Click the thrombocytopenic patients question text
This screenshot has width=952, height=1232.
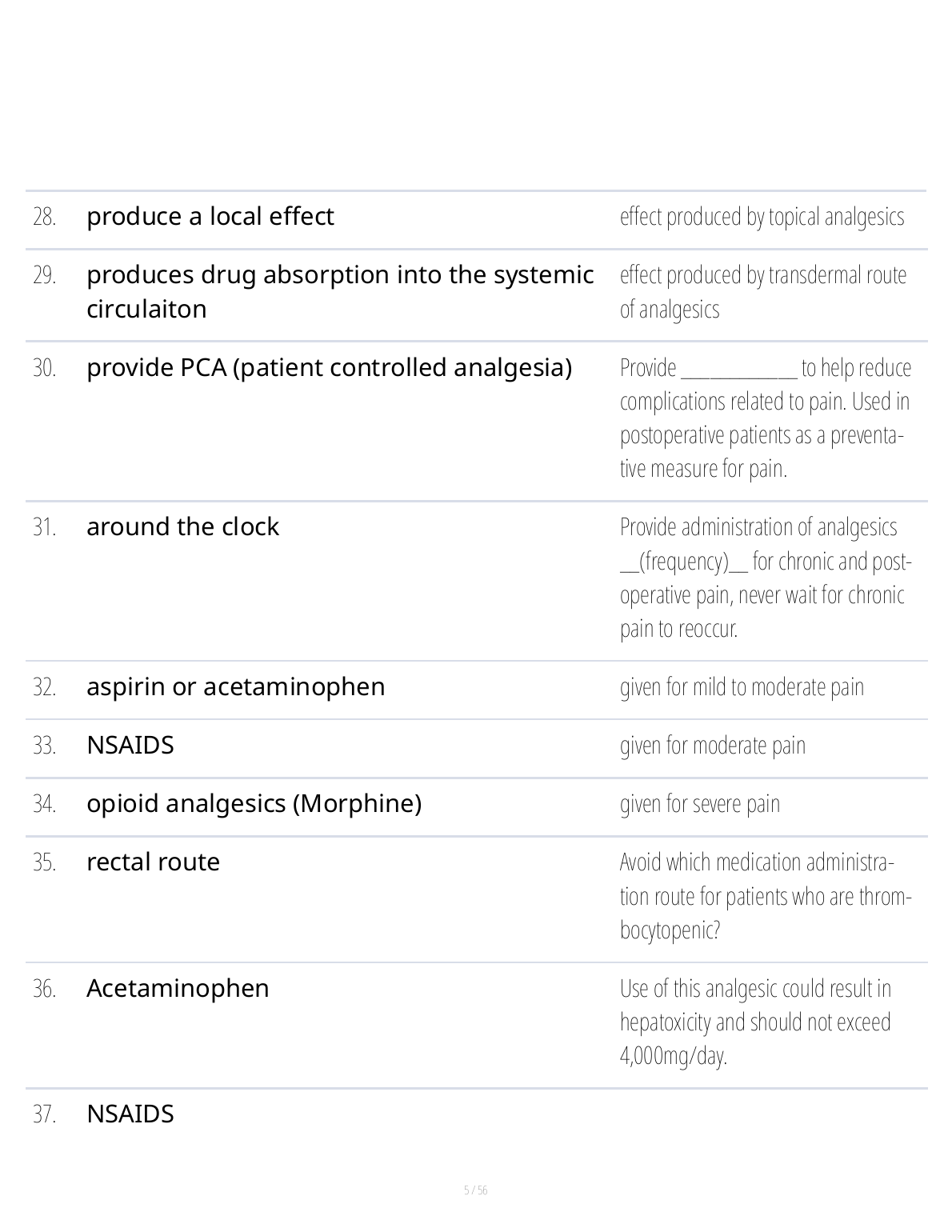point(765,896)
